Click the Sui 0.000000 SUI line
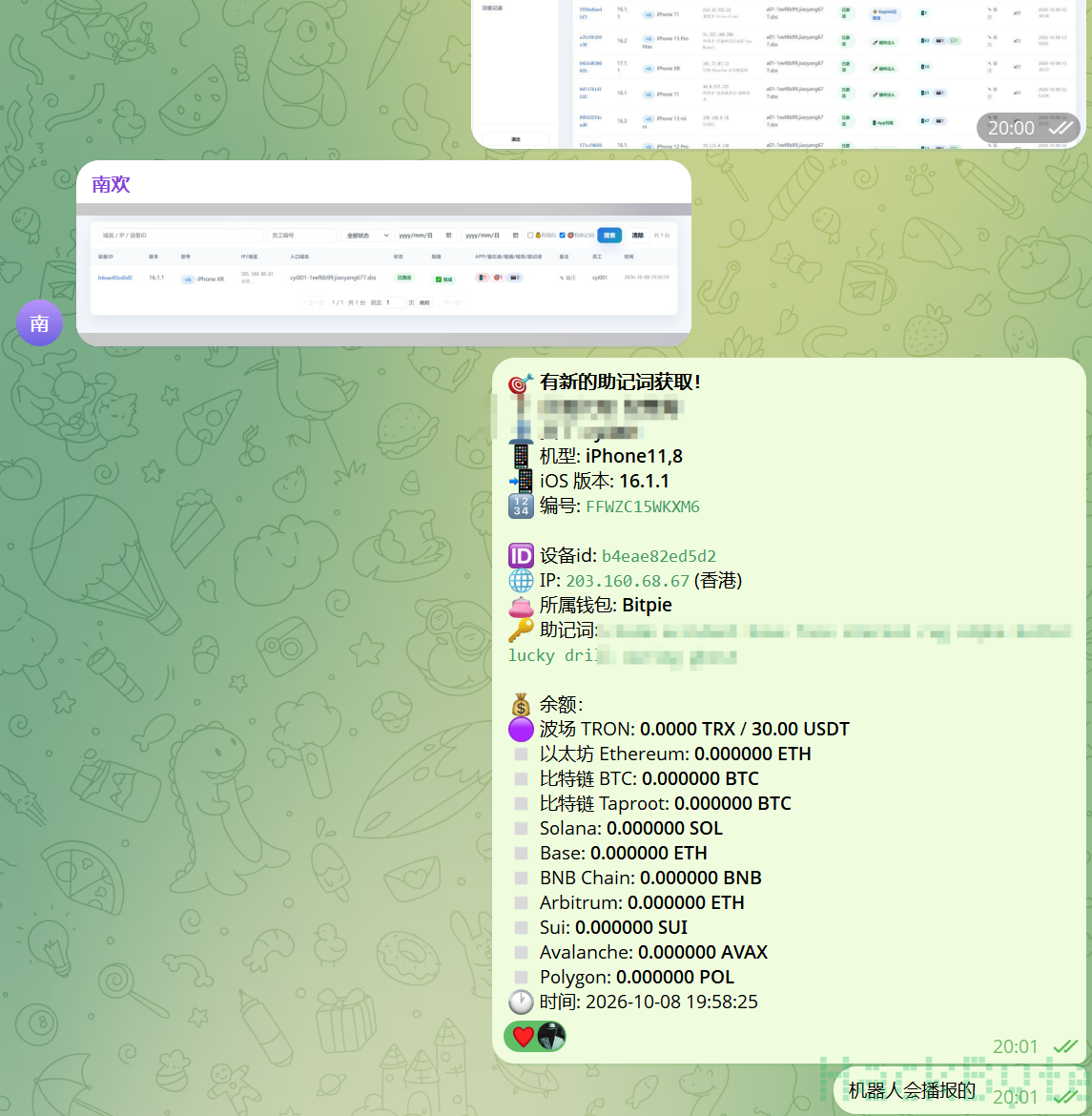1092x1116 pixels. 613,927
